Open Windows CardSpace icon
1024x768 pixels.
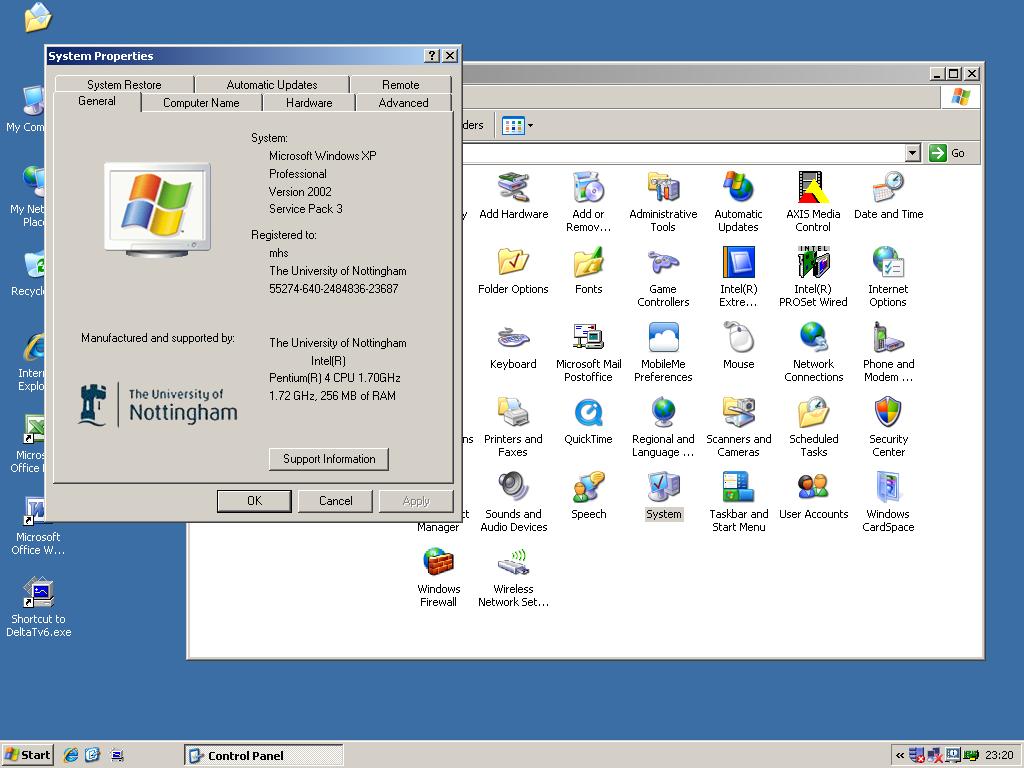(x=888, y=503)
